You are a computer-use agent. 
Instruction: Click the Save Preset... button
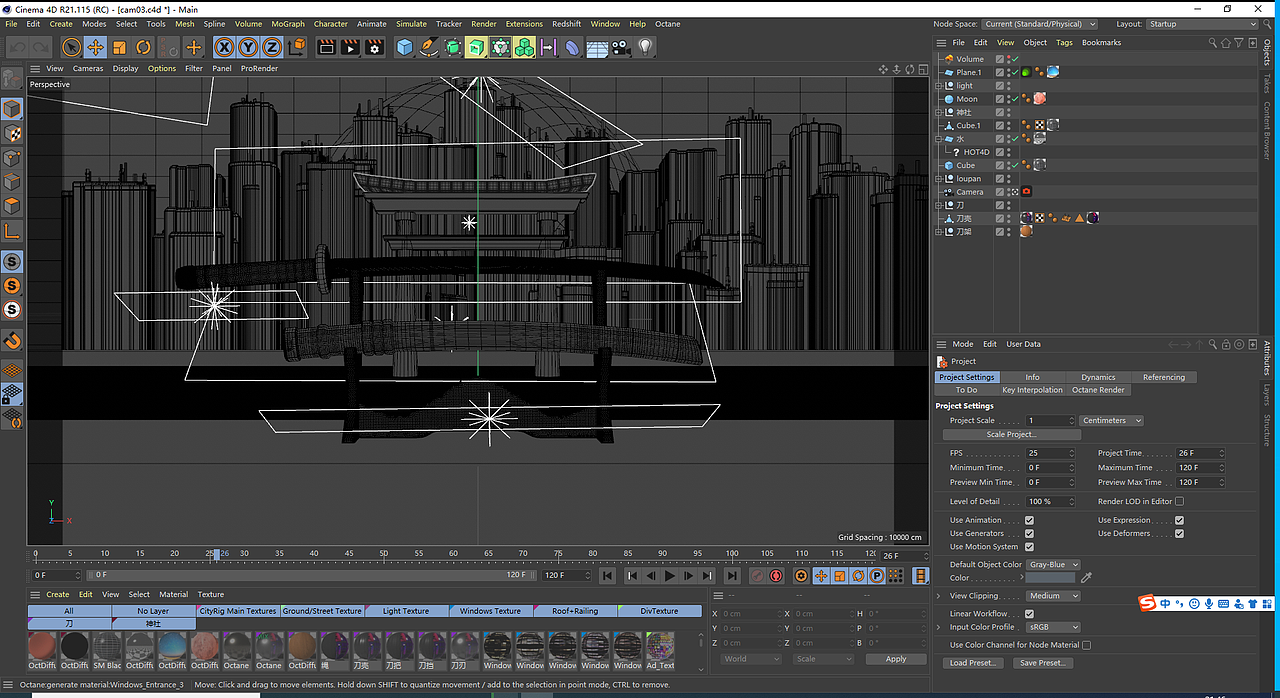pos(1042,663)
